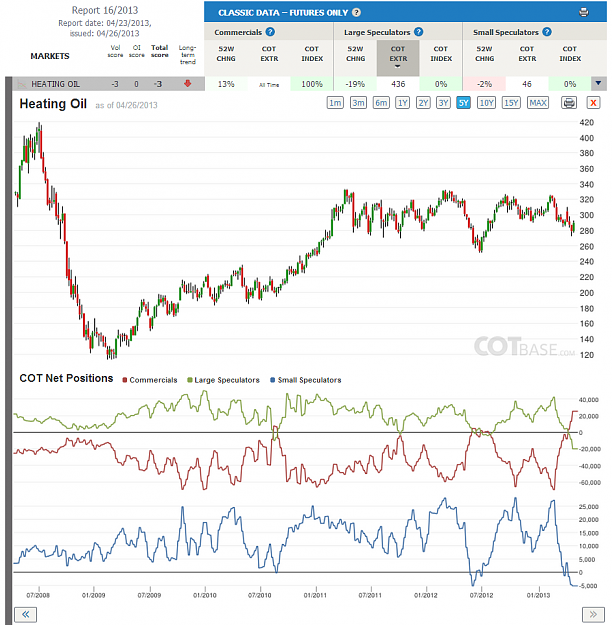This screenshot has height=625, width=612.
Task: Select the 3Y time range
Action: (443, 103)
